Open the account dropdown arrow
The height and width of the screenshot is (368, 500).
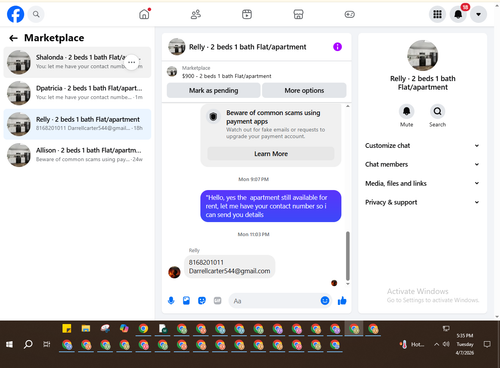pos(478,14)
